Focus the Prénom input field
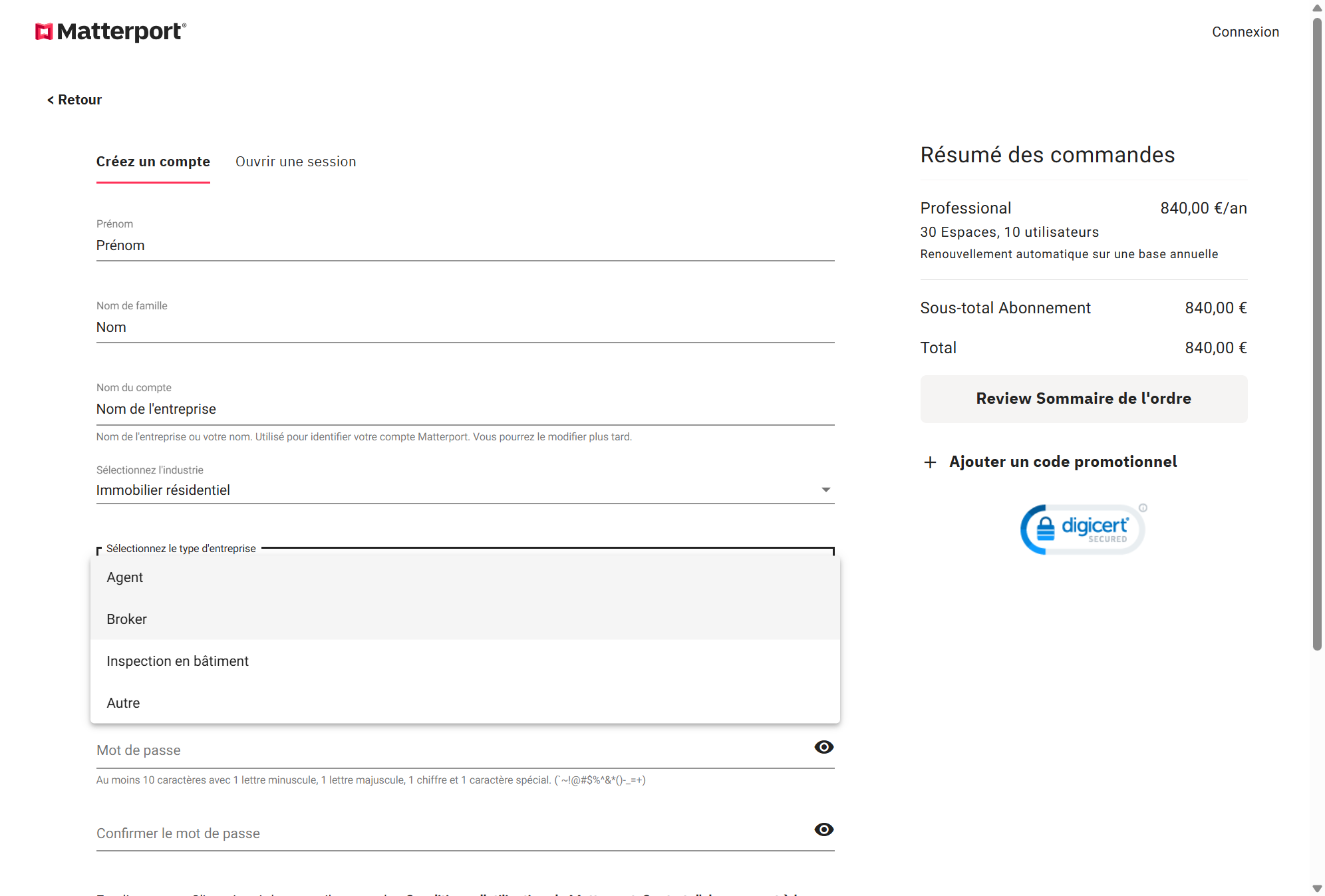Viewport: 1325px width, 896px height. tap(465, 245)
